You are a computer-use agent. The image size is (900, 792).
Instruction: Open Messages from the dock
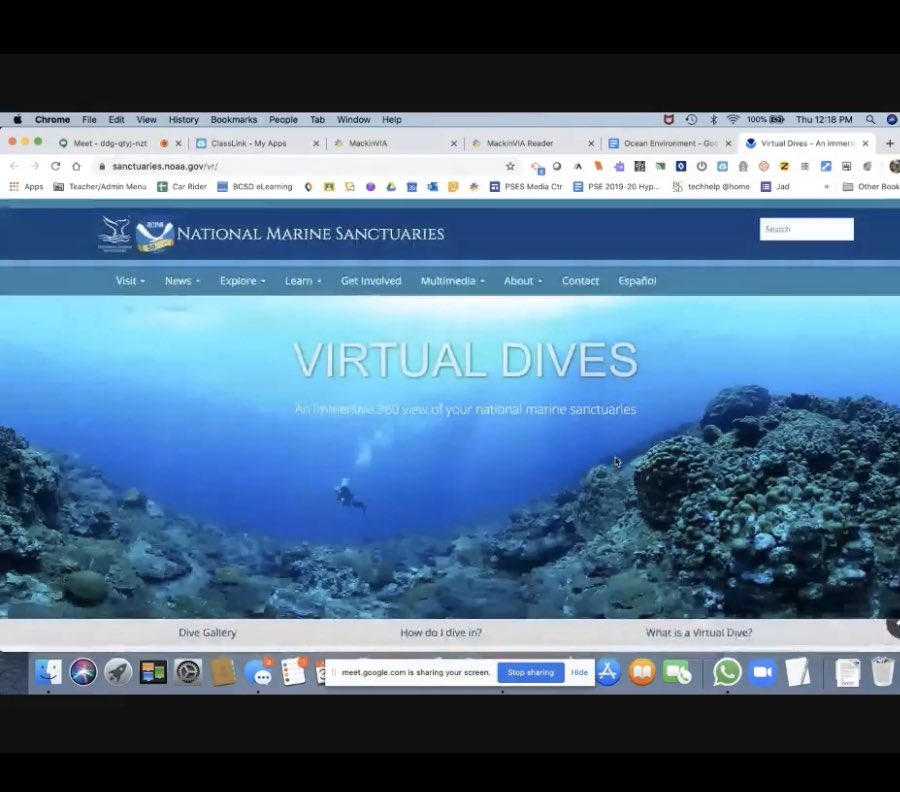tap(259, 671)
